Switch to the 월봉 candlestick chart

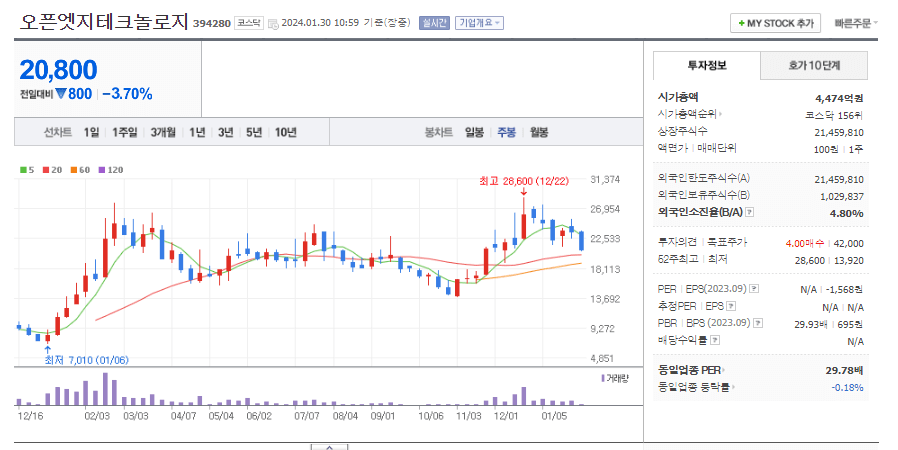pos(539,132)
